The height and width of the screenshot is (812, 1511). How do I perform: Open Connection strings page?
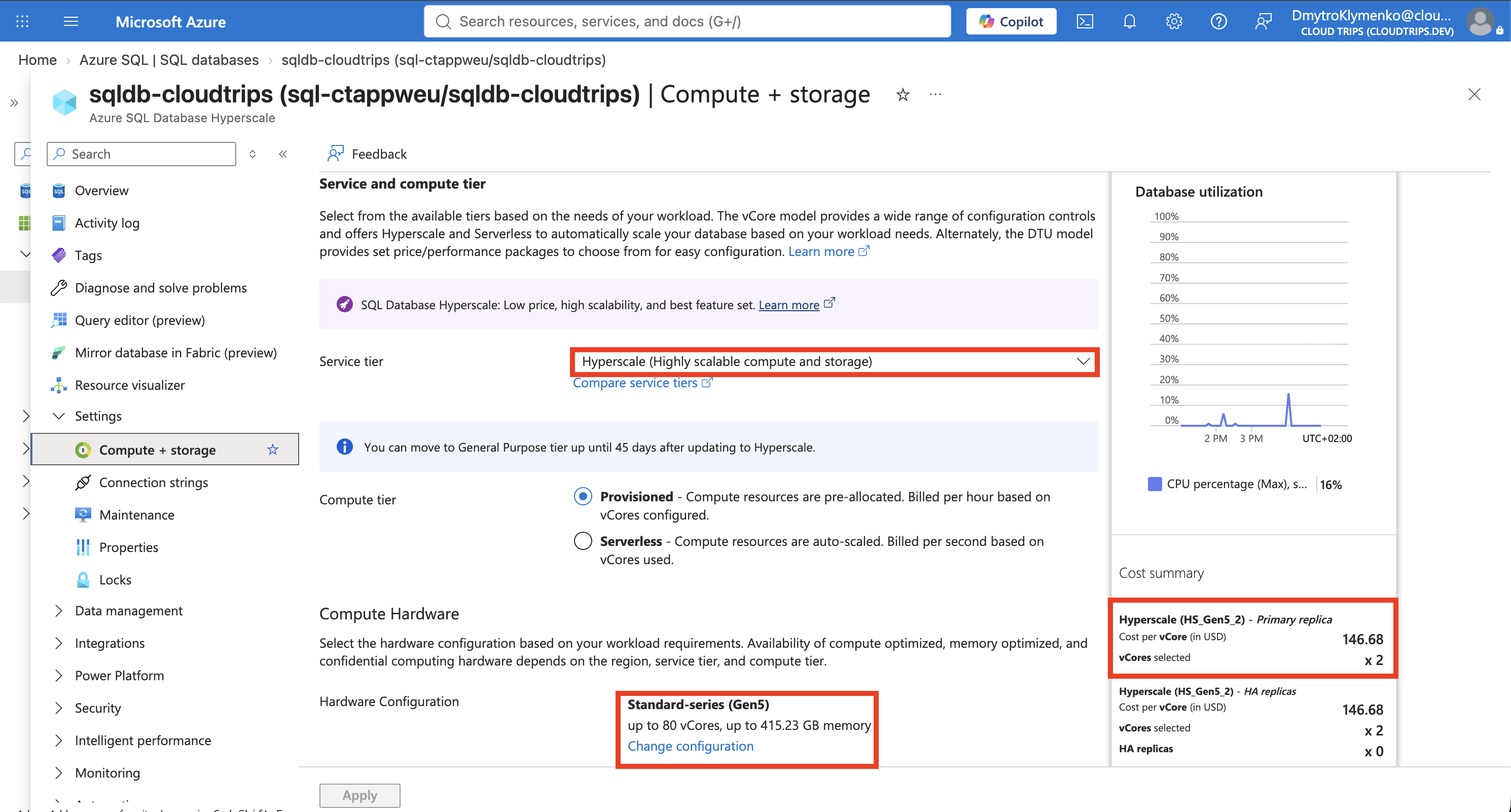tap(154, 483)
